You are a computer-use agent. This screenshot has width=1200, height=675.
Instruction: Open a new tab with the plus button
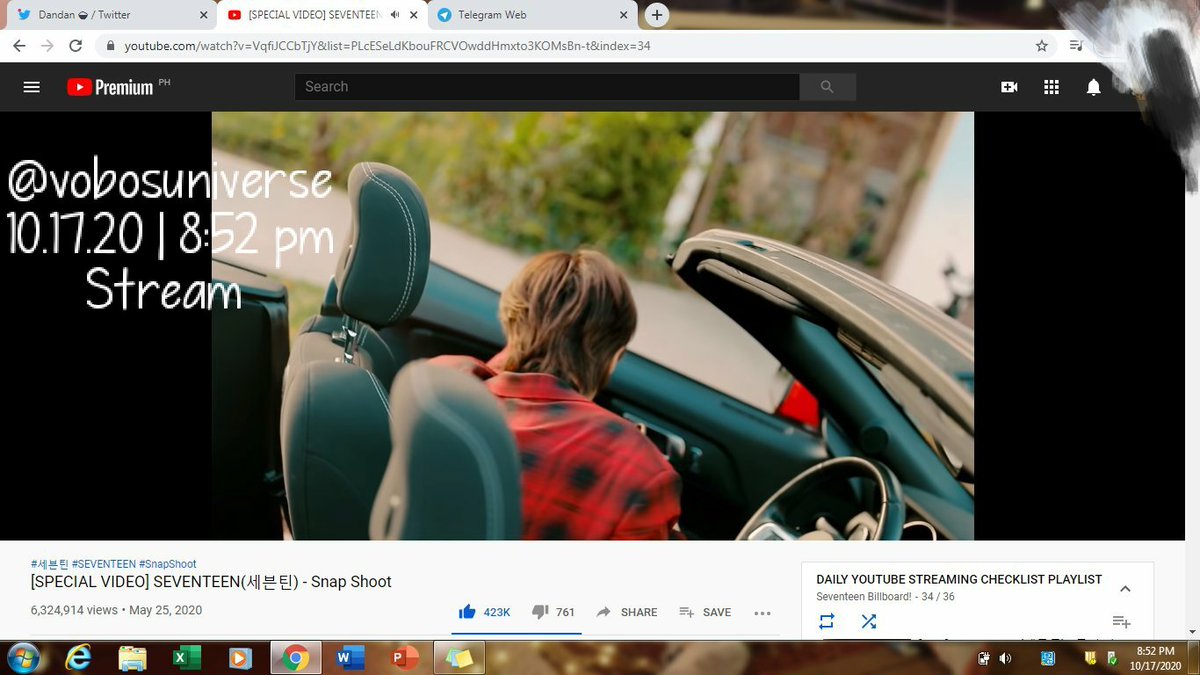pos(656,15)
